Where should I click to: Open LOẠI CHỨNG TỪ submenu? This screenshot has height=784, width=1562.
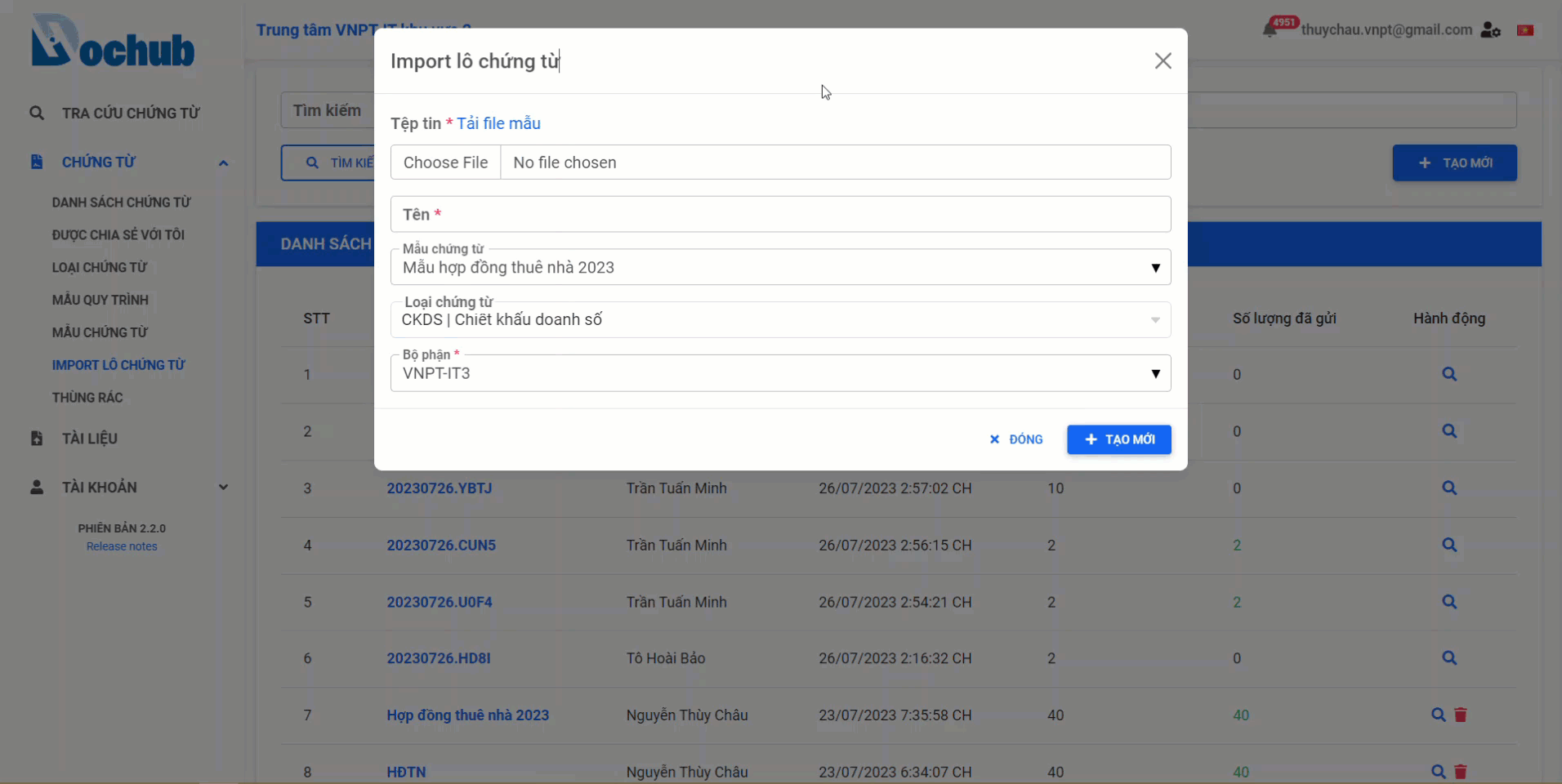tap(100, 267)
